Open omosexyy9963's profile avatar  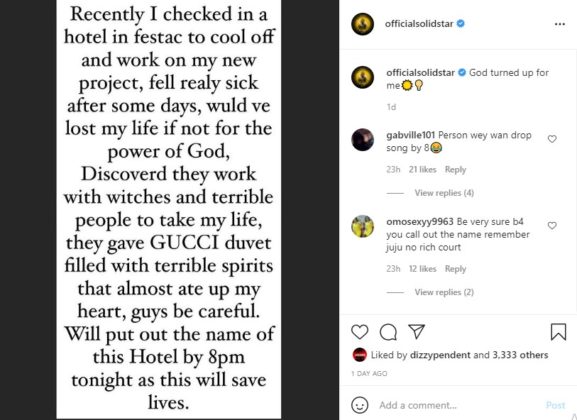362,226
